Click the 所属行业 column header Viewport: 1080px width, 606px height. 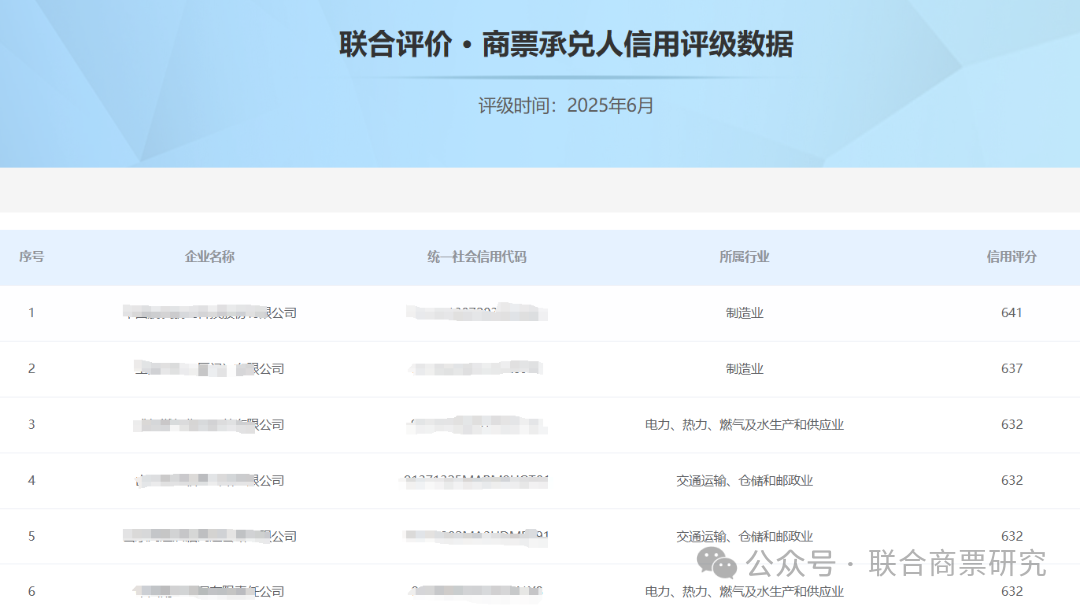[744, 257]
